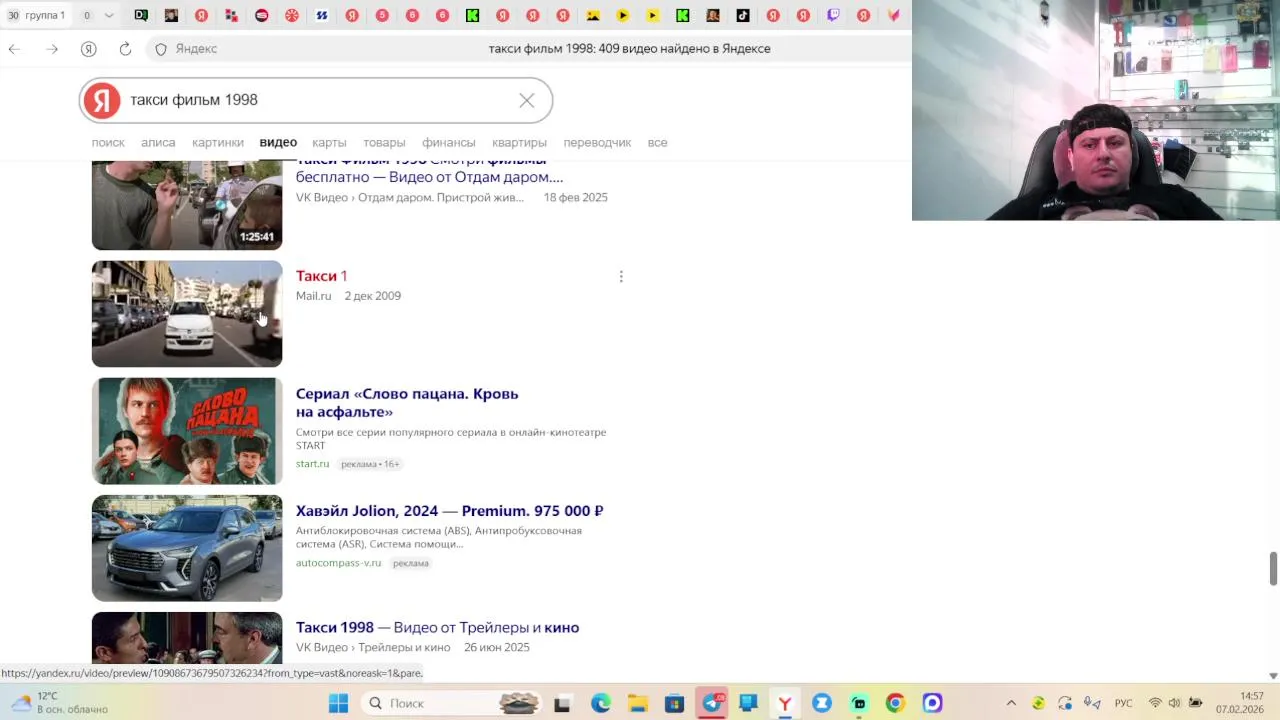Click the page vertical scrollbar thumb
The height and width of the screenshot is (720, 1280).
[x=1273, y=568]
